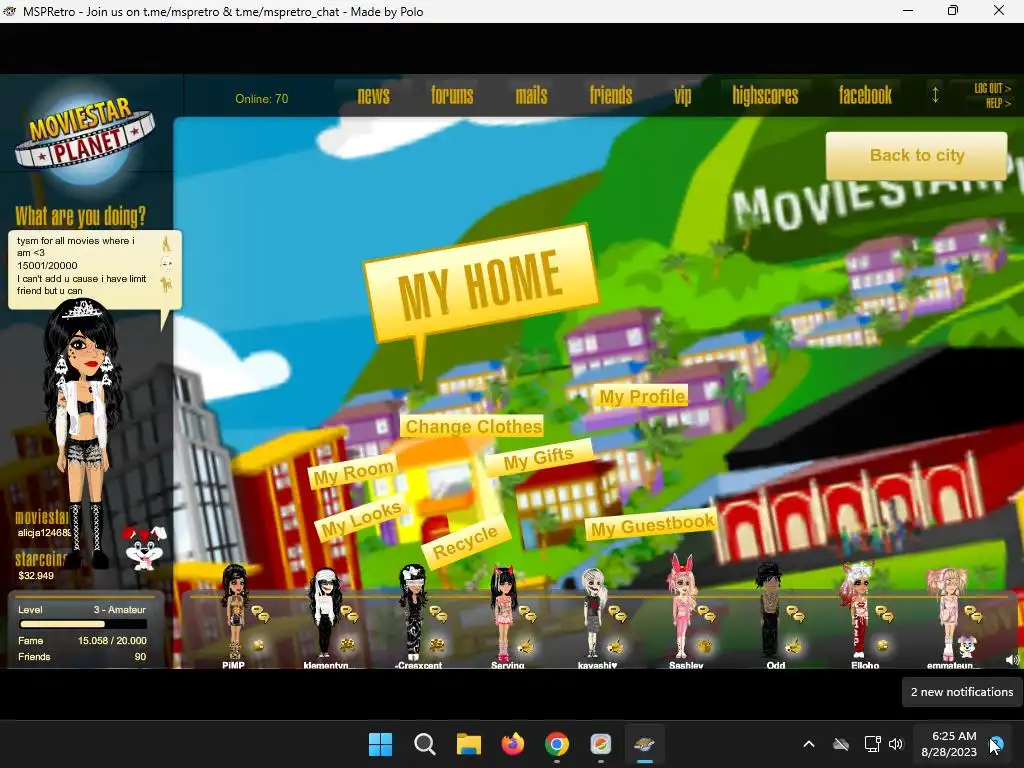The height and width of the screenshot is (768, 1024).
Task: Open chat bubbles icon beside -Cresxcent
Action: (438, 614)
